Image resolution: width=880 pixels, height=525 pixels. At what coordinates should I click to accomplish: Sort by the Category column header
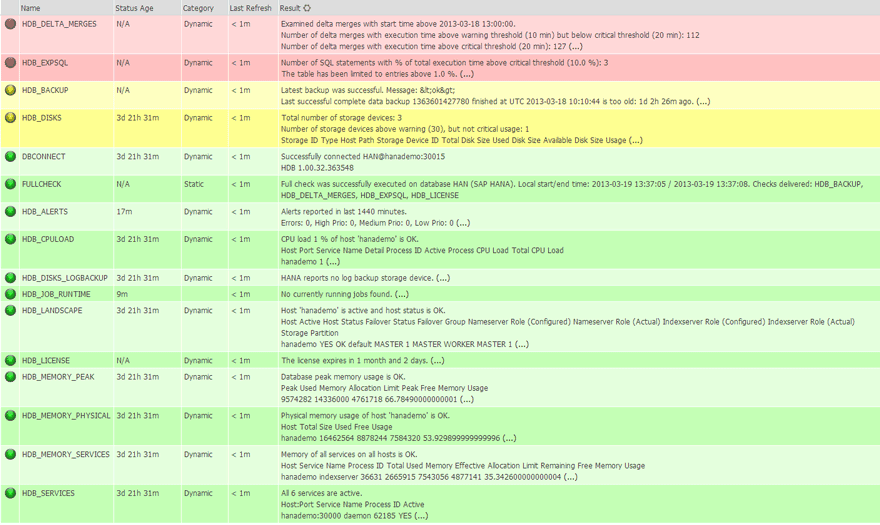pyautogui.click(x=198, y=8)
